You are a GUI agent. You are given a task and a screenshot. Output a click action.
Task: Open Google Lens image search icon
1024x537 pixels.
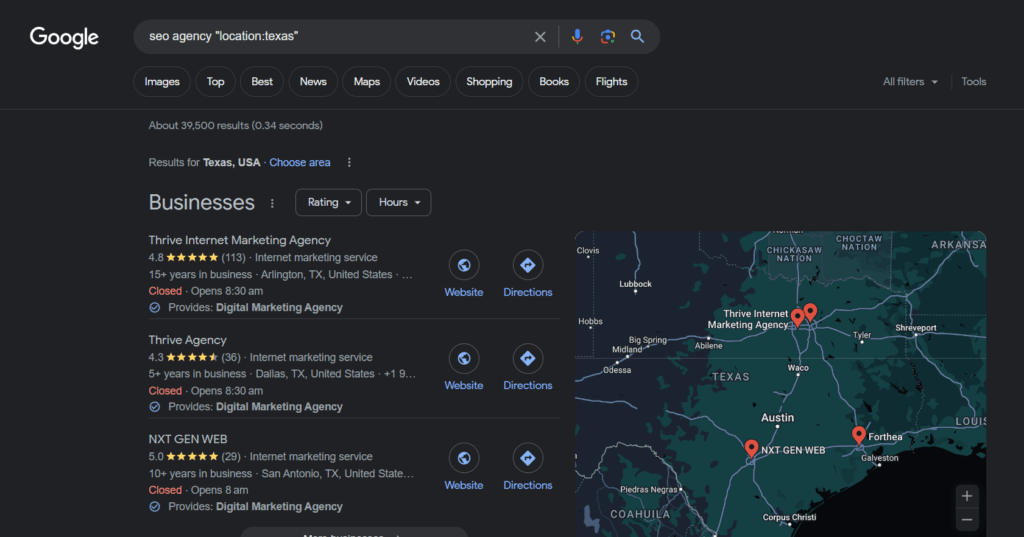coord(607,37)
